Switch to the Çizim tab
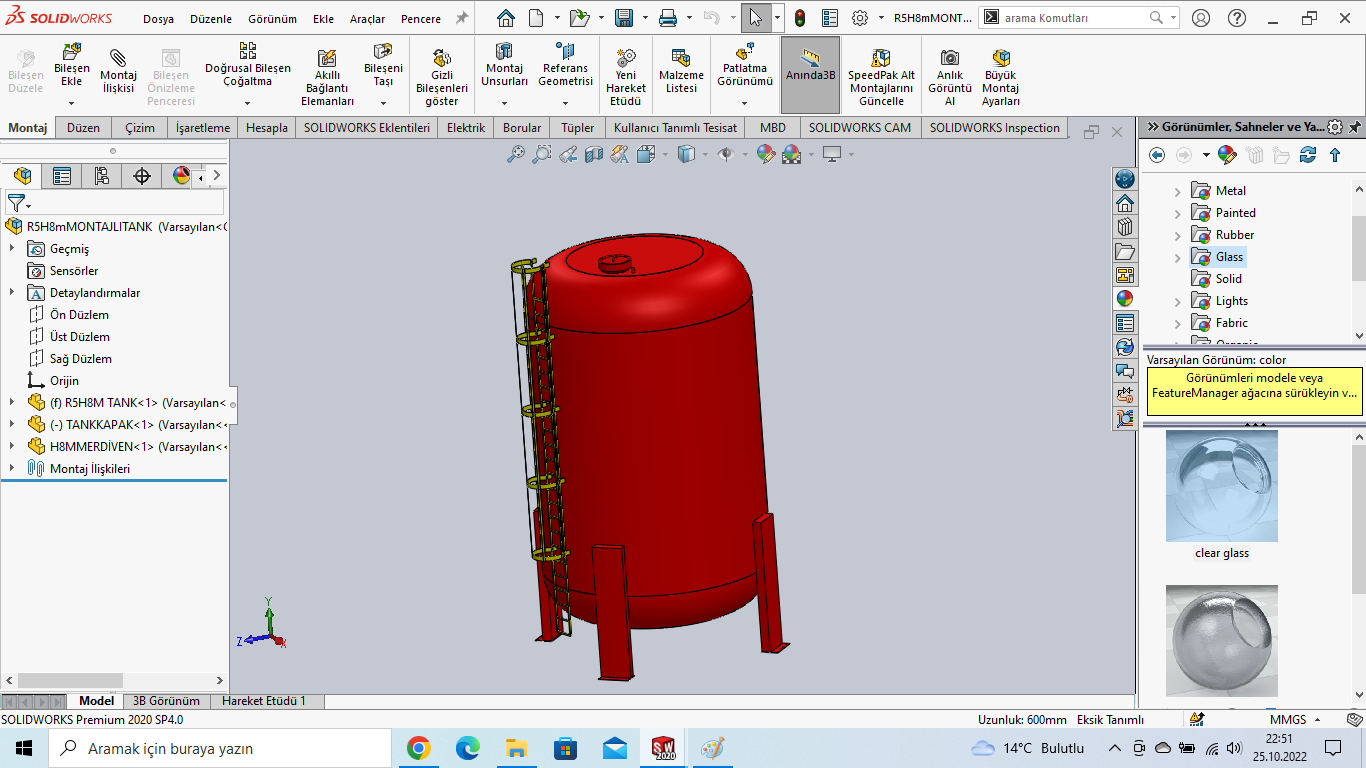 click(140, 128)
